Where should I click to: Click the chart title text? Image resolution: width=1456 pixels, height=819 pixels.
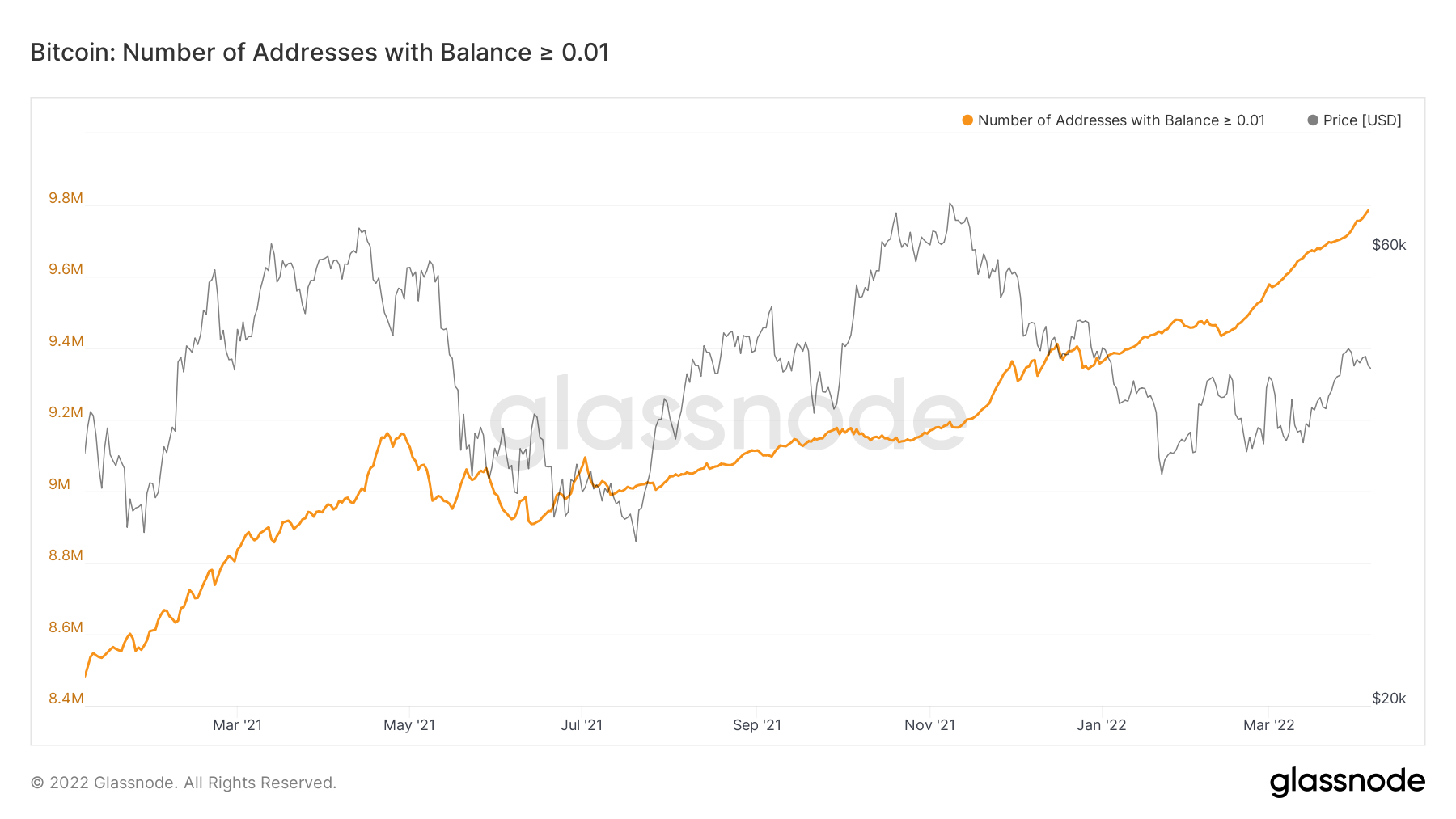click(320, 53)
